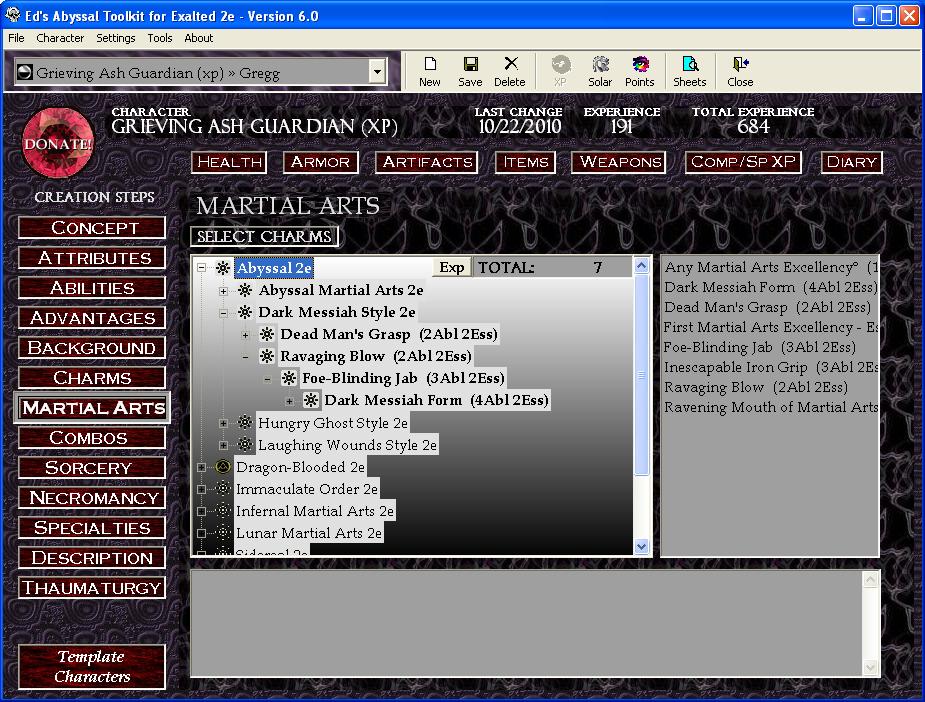This screenshot has height=702, width=925.
Task: Save the character with the floppy icon
Action: click(x=470, y=64)
